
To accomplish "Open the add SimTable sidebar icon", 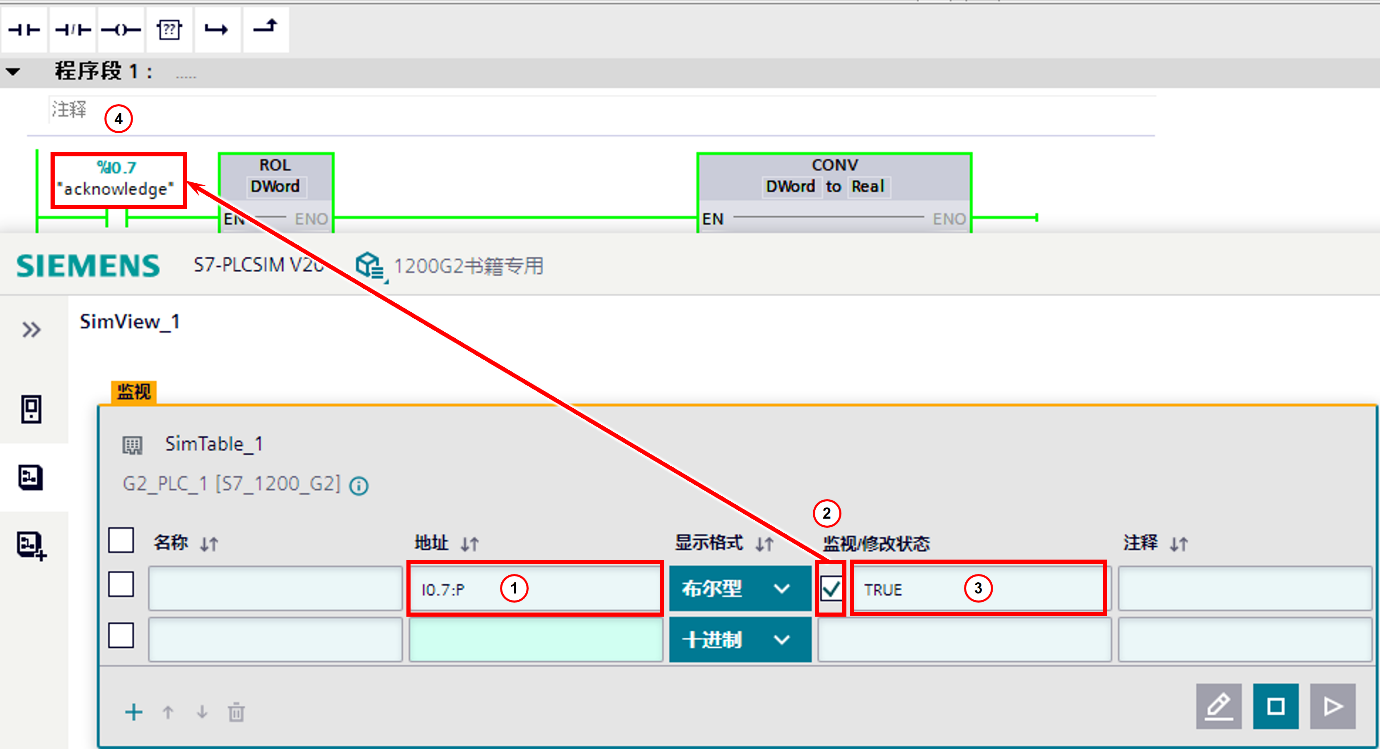I will (32, 545).
